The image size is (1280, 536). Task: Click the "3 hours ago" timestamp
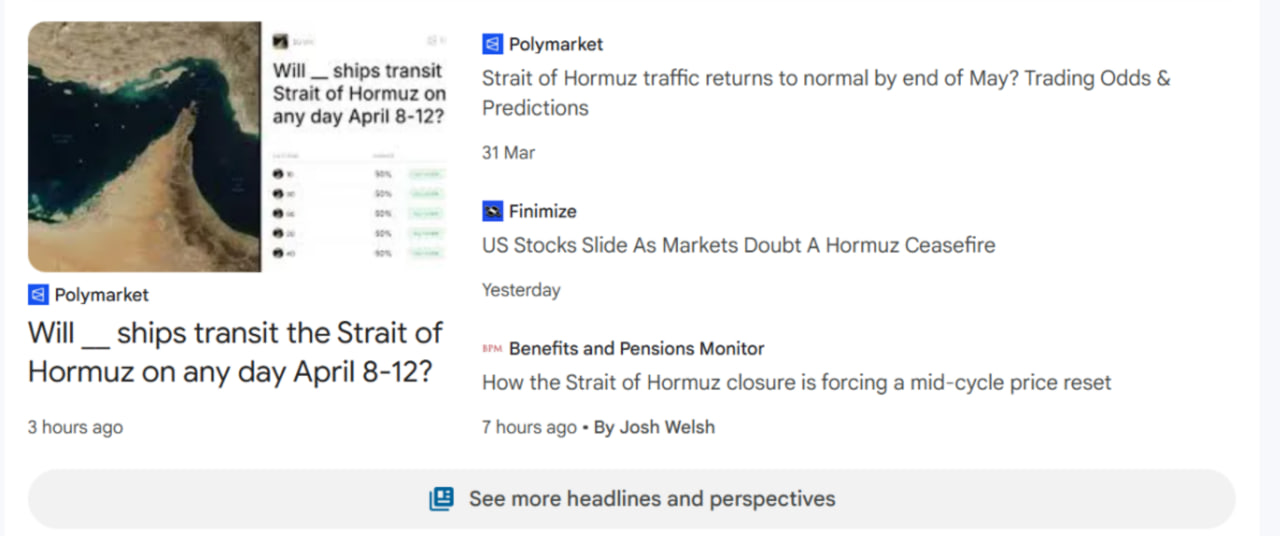pos(75,427)
